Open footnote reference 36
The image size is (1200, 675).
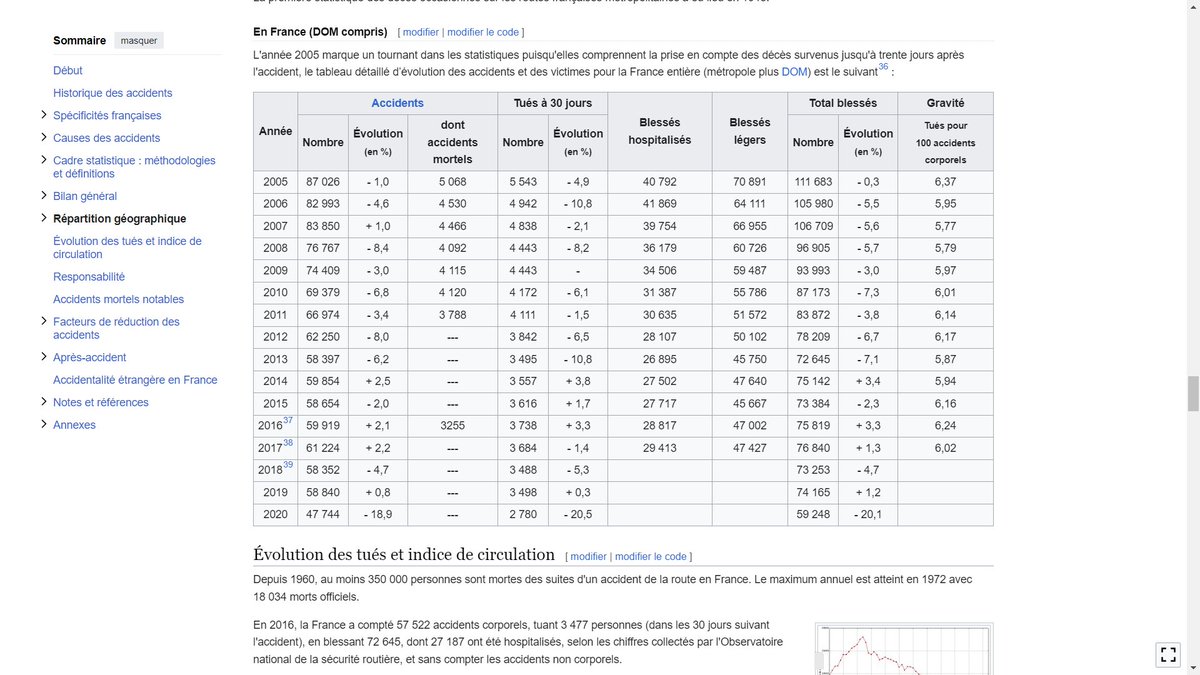click(883, 68)
